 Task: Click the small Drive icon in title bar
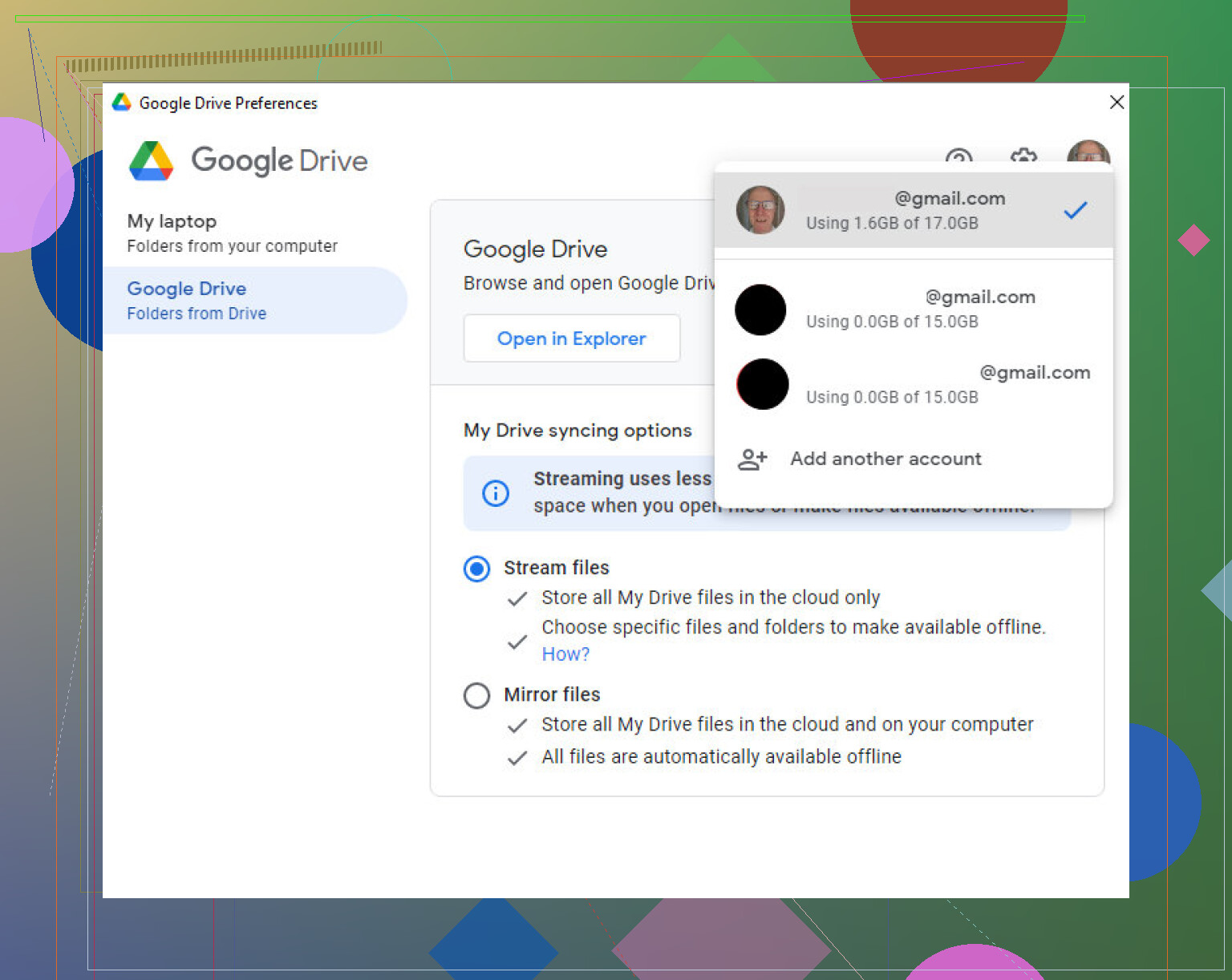pos(121,103)
